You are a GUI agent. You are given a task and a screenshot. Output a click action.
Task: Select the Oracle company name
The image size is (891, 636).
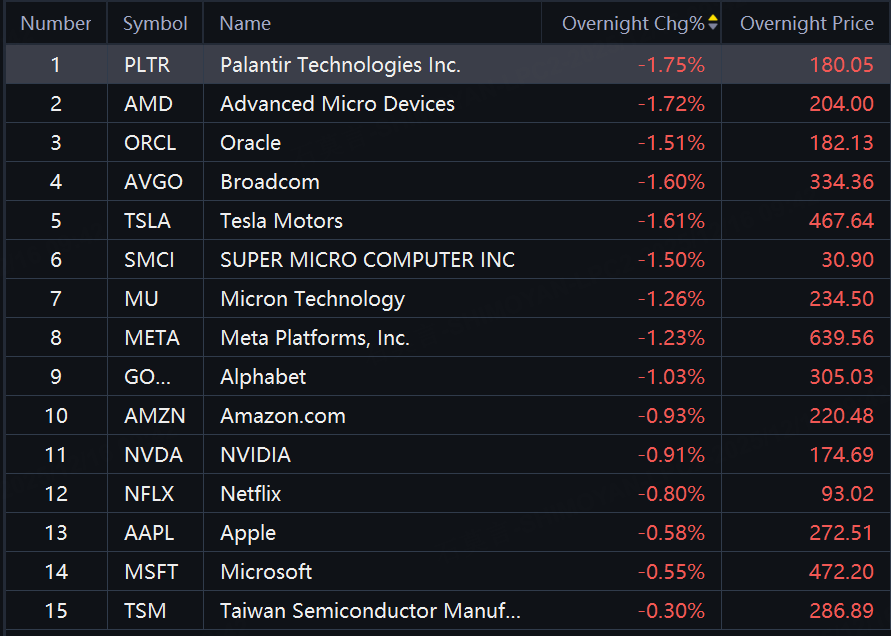tap(250, 143)
